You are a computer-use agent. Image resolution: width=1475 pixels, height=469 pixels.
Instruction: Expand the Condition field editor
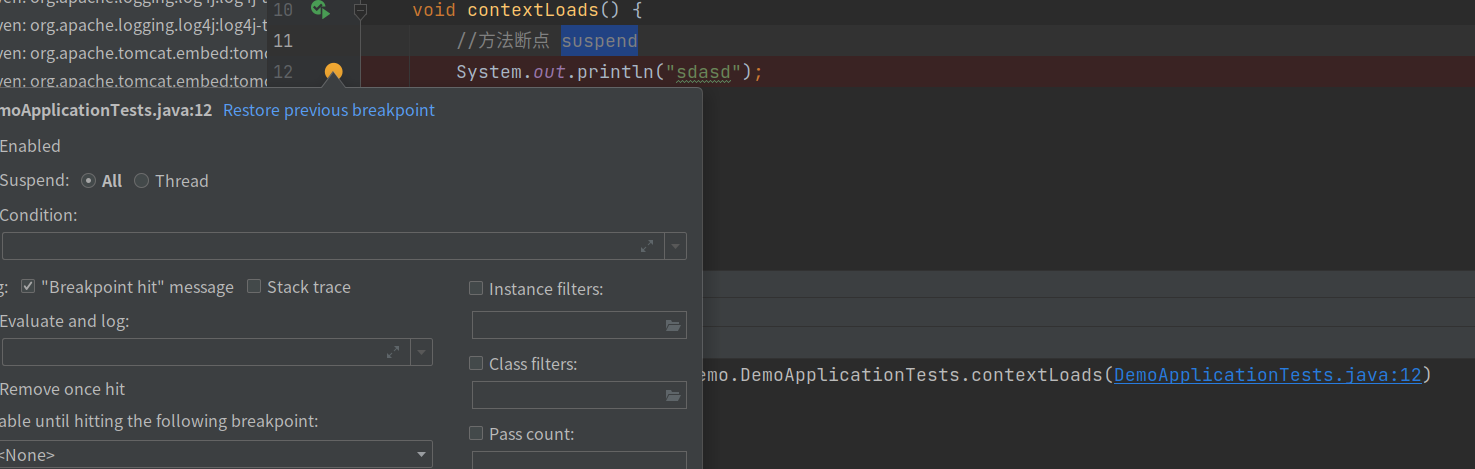click(647, 246)
